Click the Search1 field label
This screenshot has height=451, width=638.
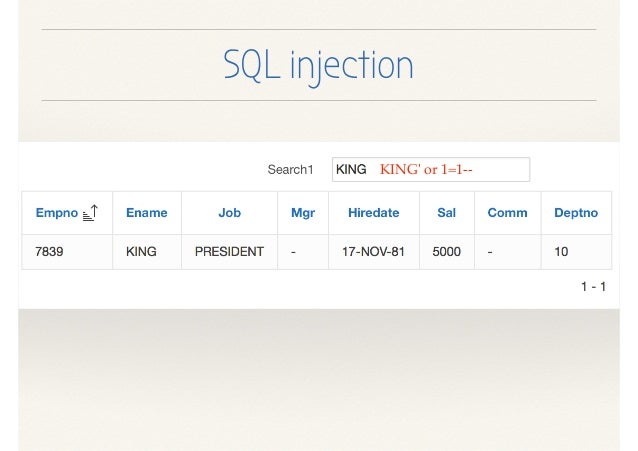click(x=291, y=169)
